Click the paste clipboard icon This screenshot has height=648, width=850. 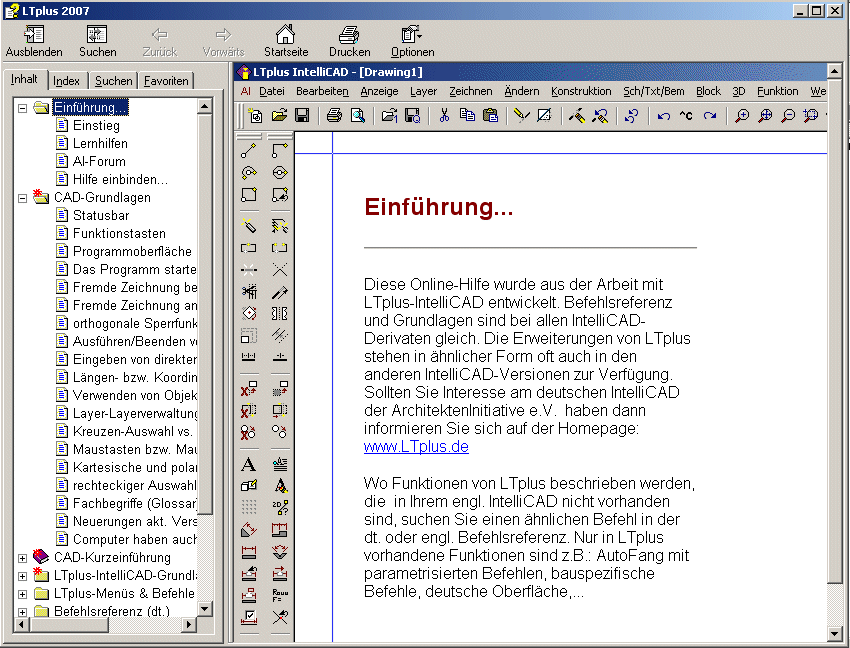click(x=490, y=115)
